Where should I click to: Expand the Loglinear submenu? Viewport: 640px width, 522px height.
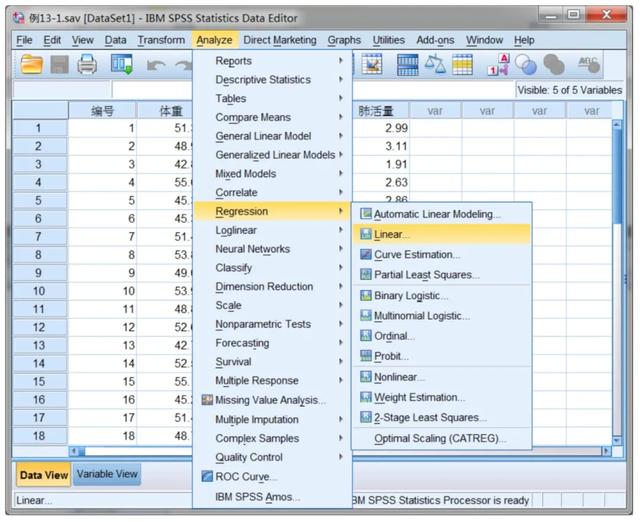click(x=272, y=230)
